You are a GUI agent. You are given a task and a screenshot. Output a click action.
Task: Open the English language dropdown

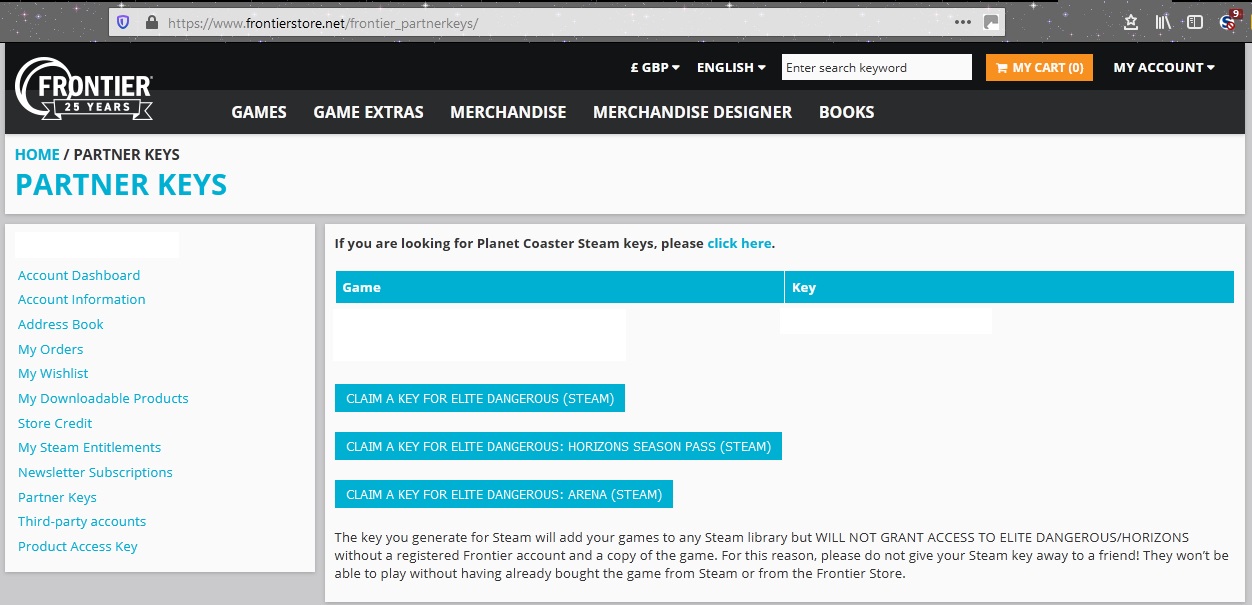(x=731, y=68)
